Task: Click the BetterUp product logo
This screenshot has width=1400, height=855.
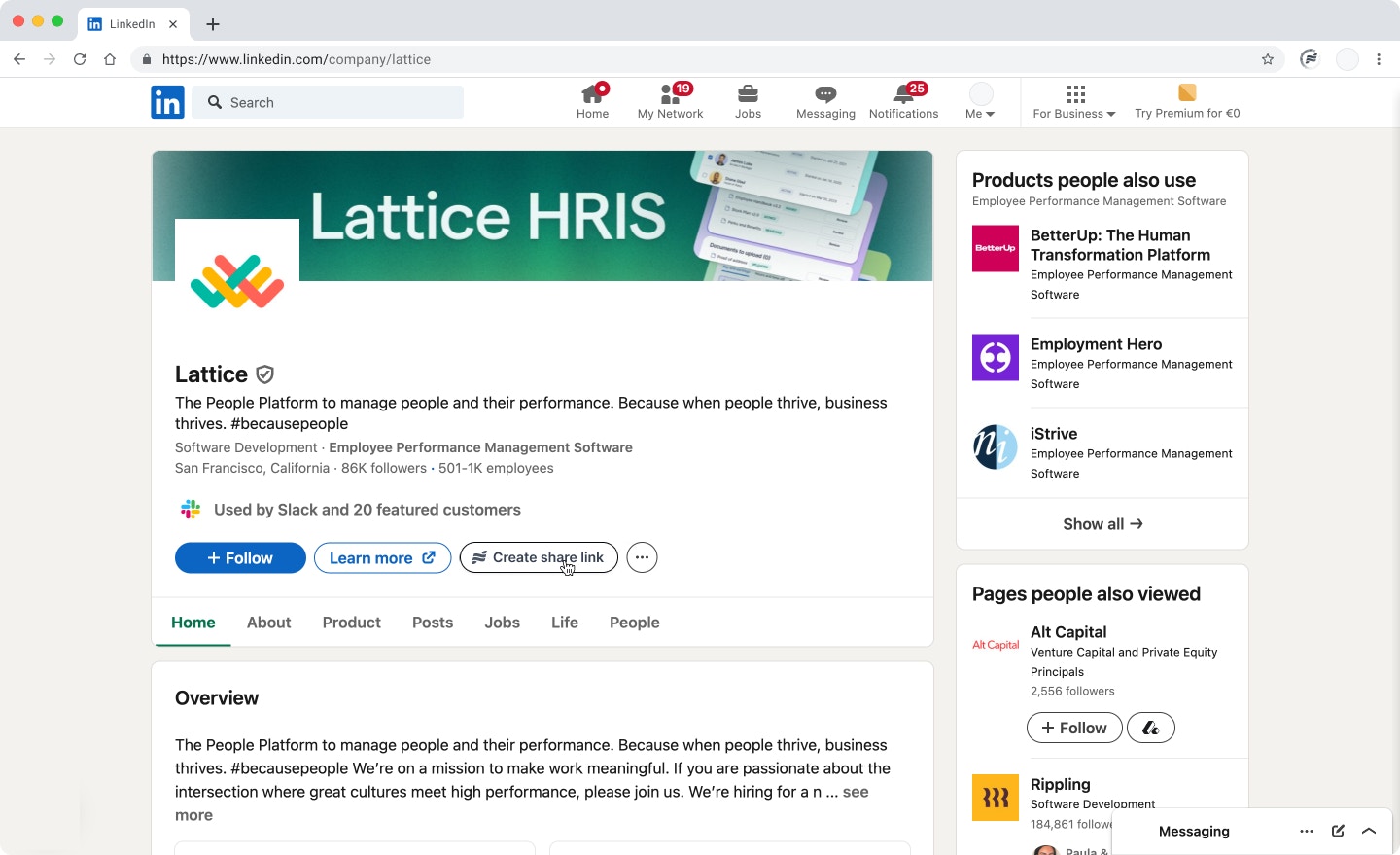Action: click(x=996, y=248)
